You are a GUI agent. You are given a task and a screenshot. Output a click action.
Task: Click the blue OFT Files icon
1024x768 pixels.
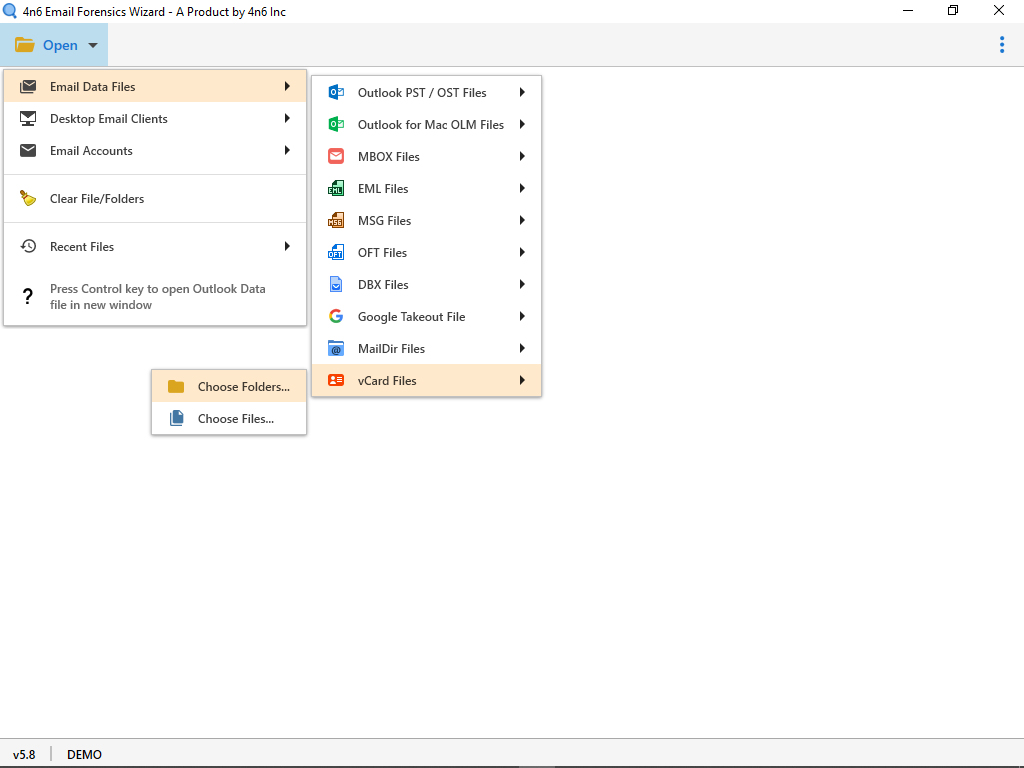[336, 252]
